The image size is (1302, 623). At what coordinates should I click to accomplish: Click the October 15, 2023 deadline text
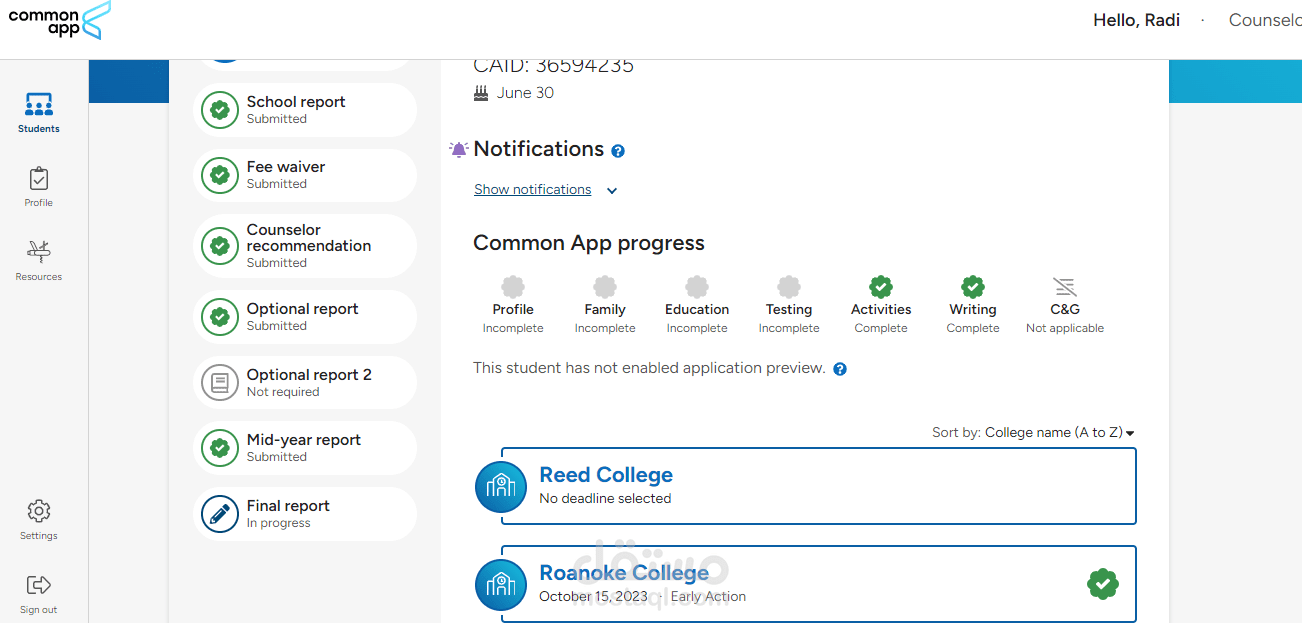[x=593, y=597]
